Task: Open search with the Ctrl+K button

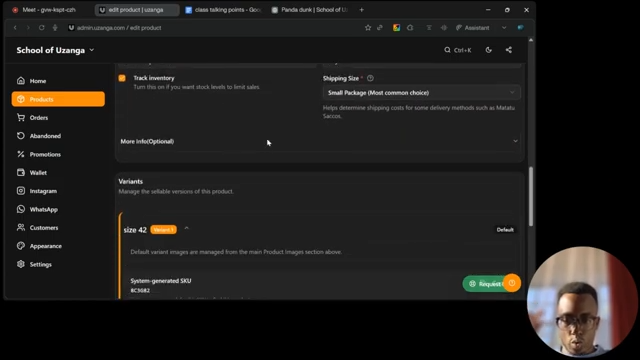Action: pyautogui.click(x=458, y=50)
